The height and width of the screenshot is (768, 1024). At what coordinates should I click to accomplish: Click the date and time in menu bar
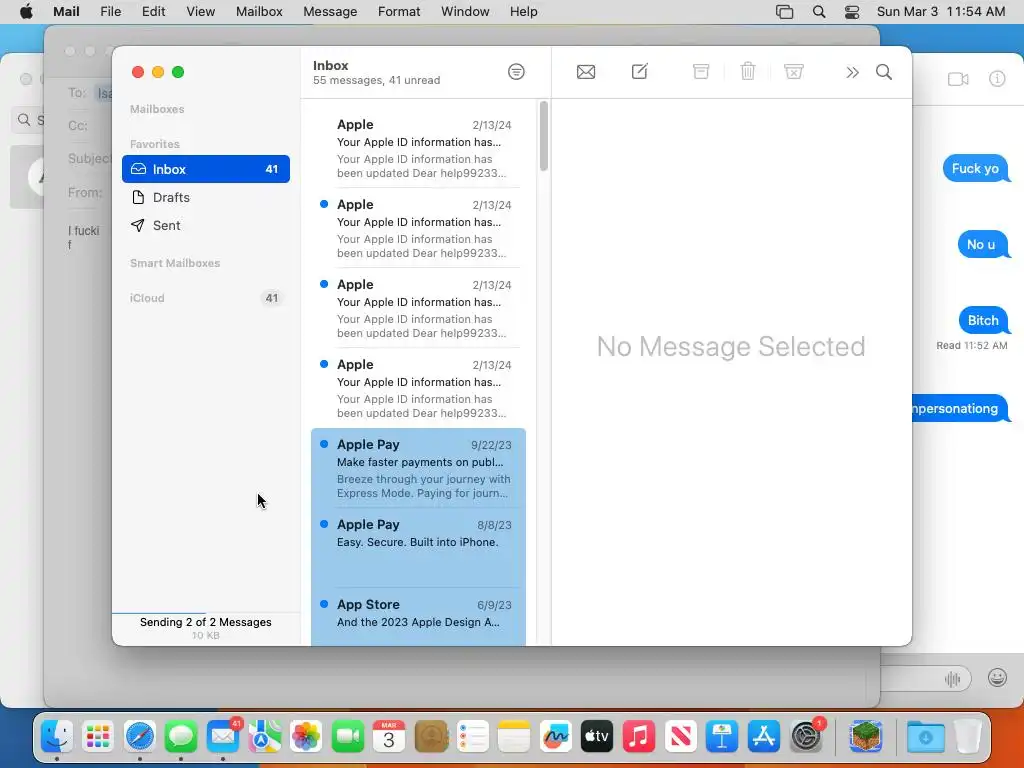coord(941,12)
